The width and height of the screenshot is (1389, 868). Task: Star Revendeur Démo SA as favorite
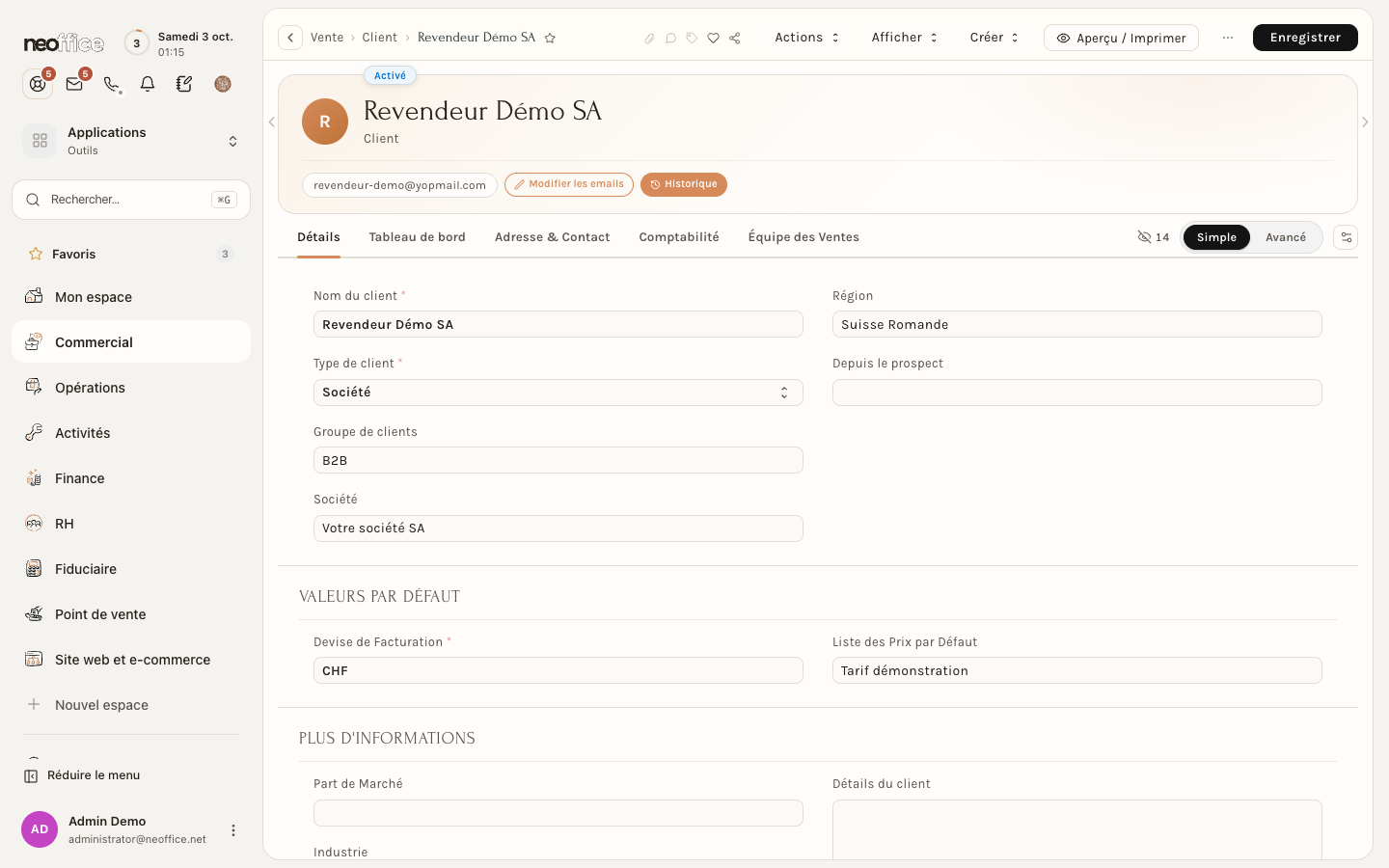(x=550, y=38)
